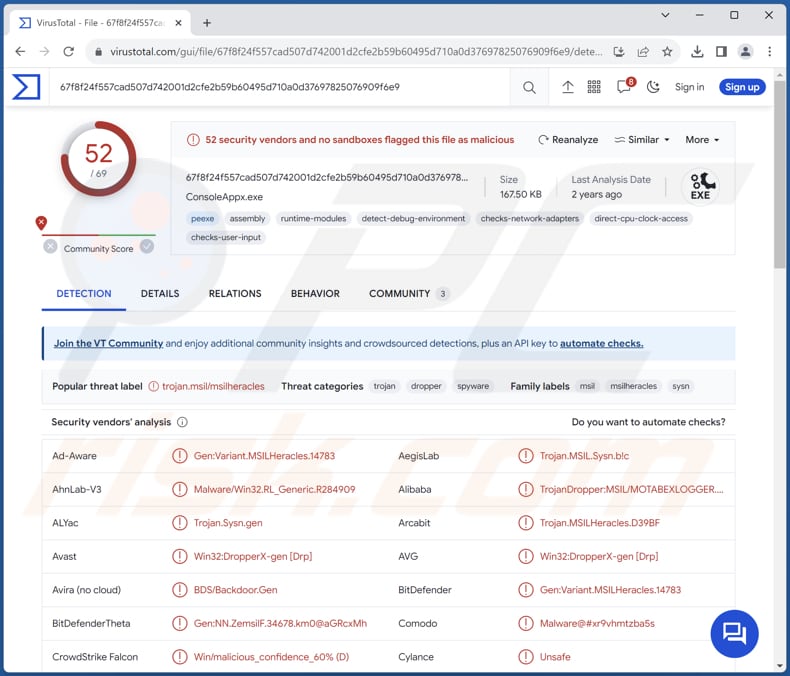Open a new browser tab
This screenshot has height=676, width=790.
click(207, 23)
